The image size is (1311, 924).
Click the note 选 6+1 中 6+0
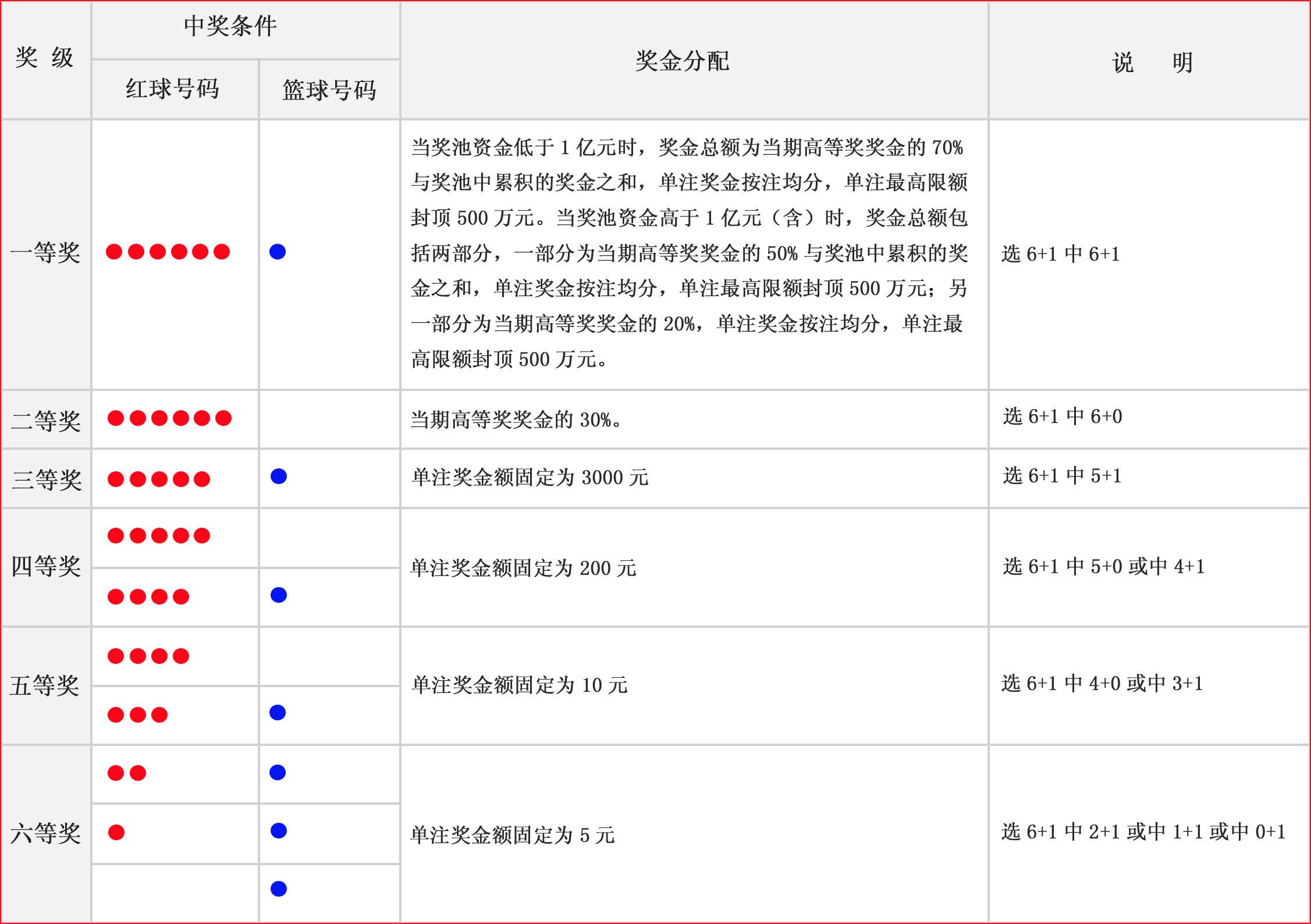pos(1063,417)
